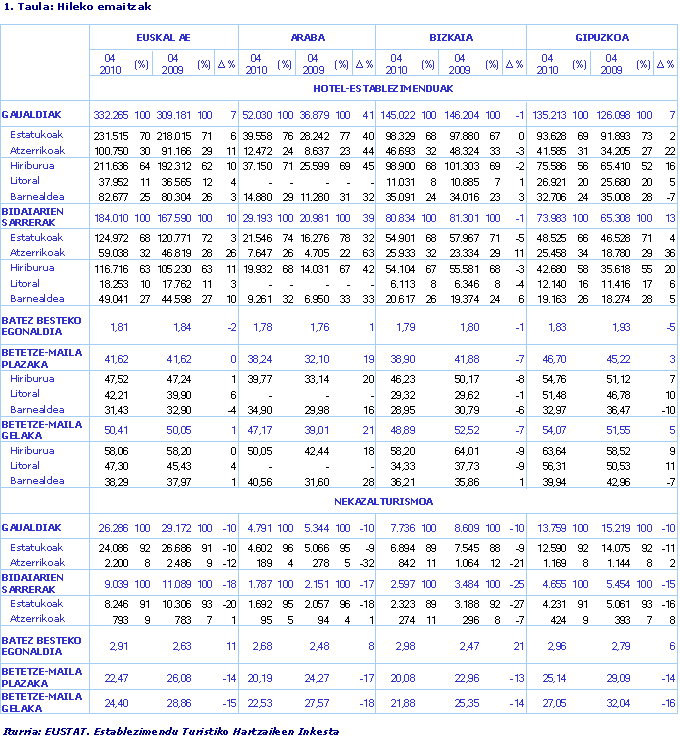Select the 1,81 average stay value
The image size is (680, 739).
[x=118, y=328]
